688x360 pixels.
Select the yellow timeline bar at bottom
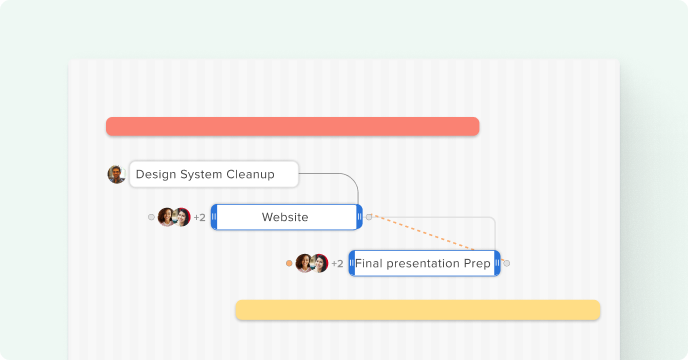coord(418,310)
